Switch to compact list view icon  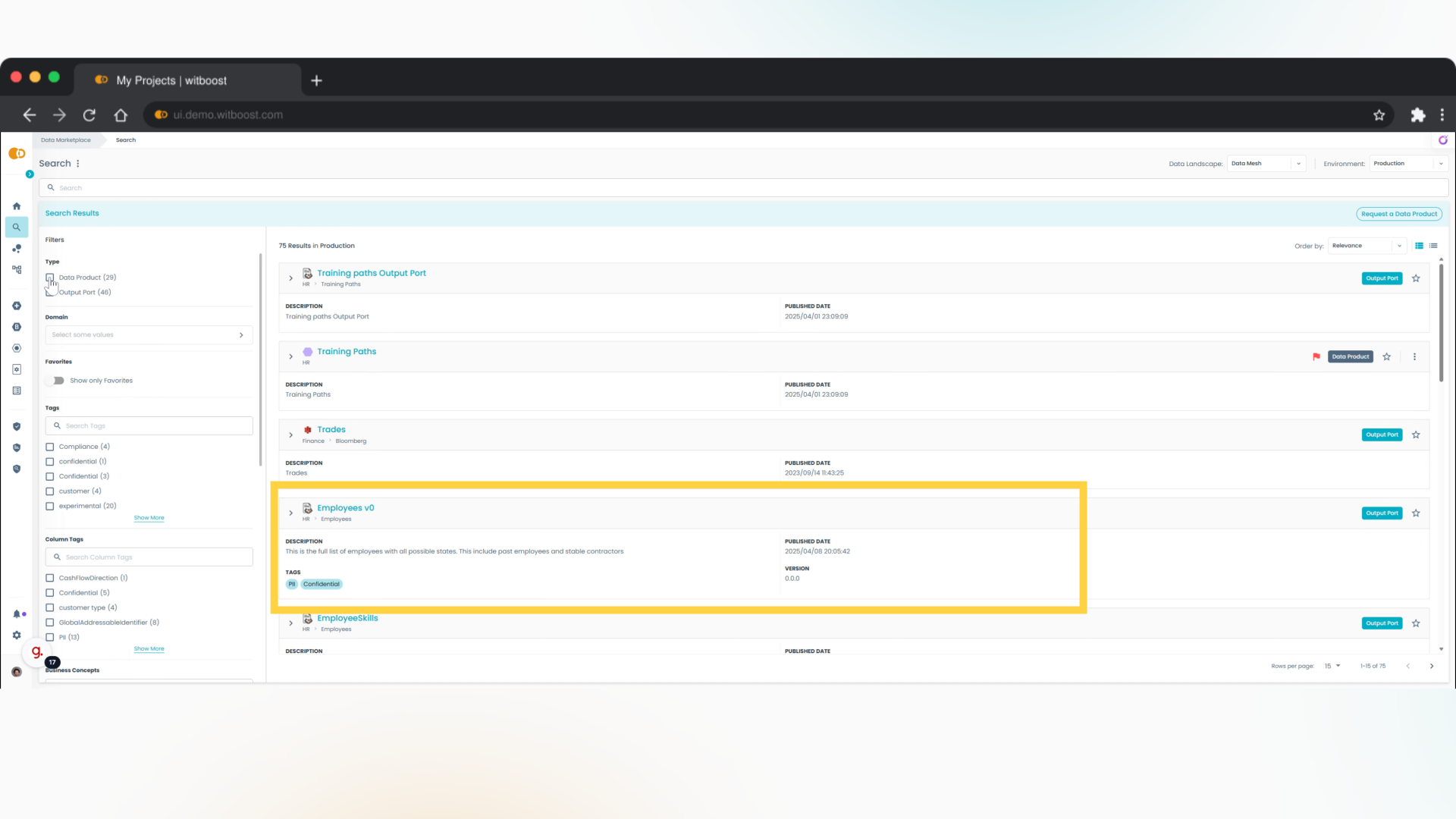pos(1433,246)
